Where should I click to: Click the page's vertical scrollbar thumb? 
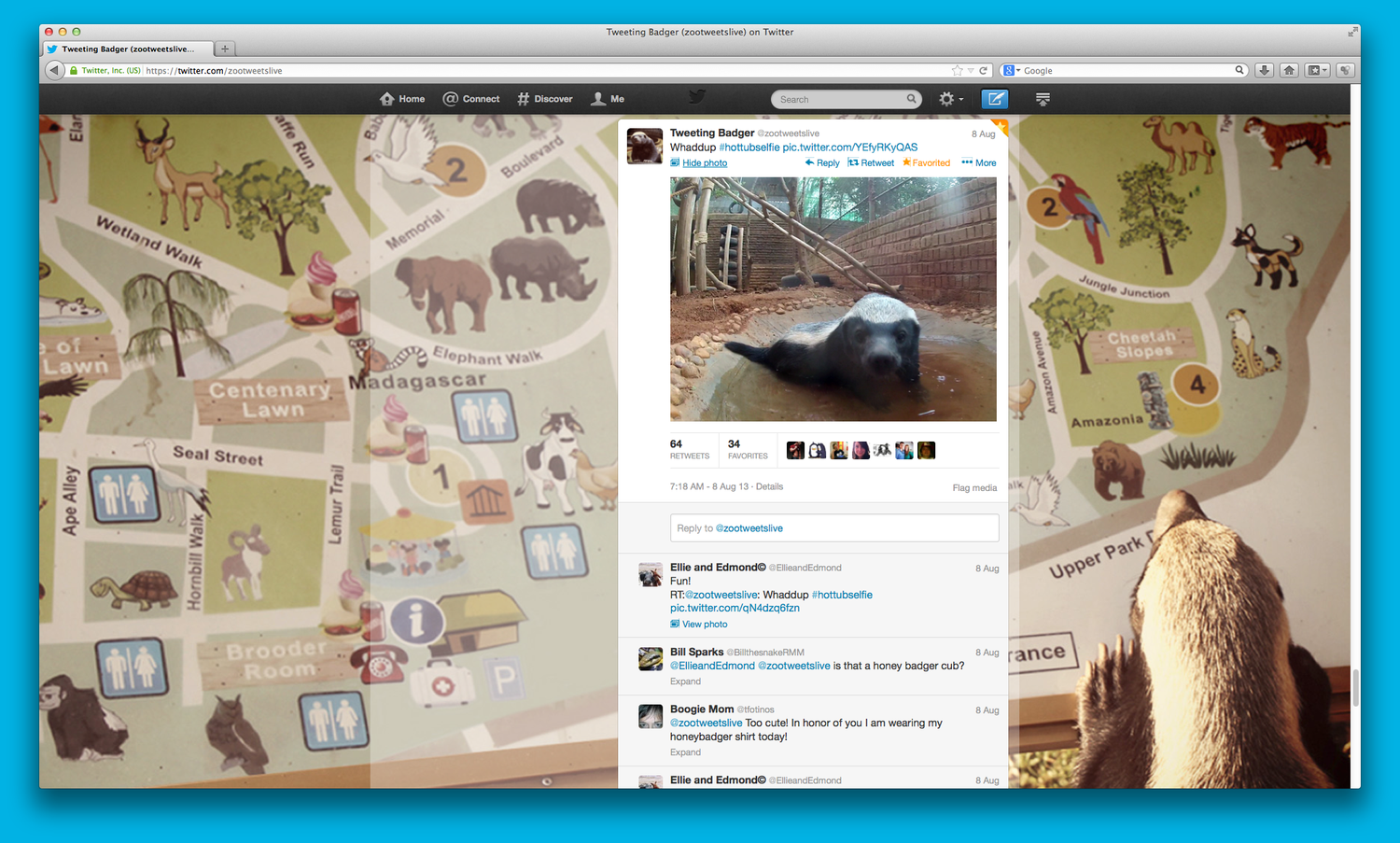(1355, 688)
